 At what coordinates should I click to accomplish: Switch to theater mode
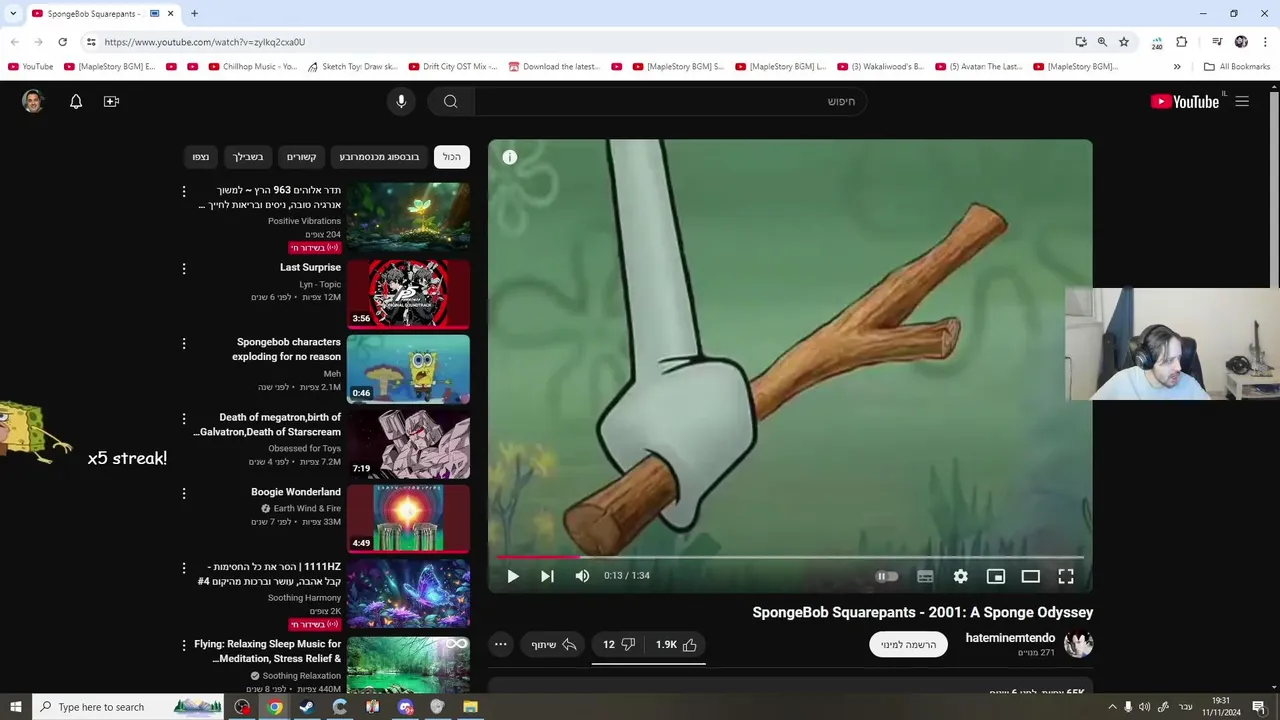click(1030, 576)
